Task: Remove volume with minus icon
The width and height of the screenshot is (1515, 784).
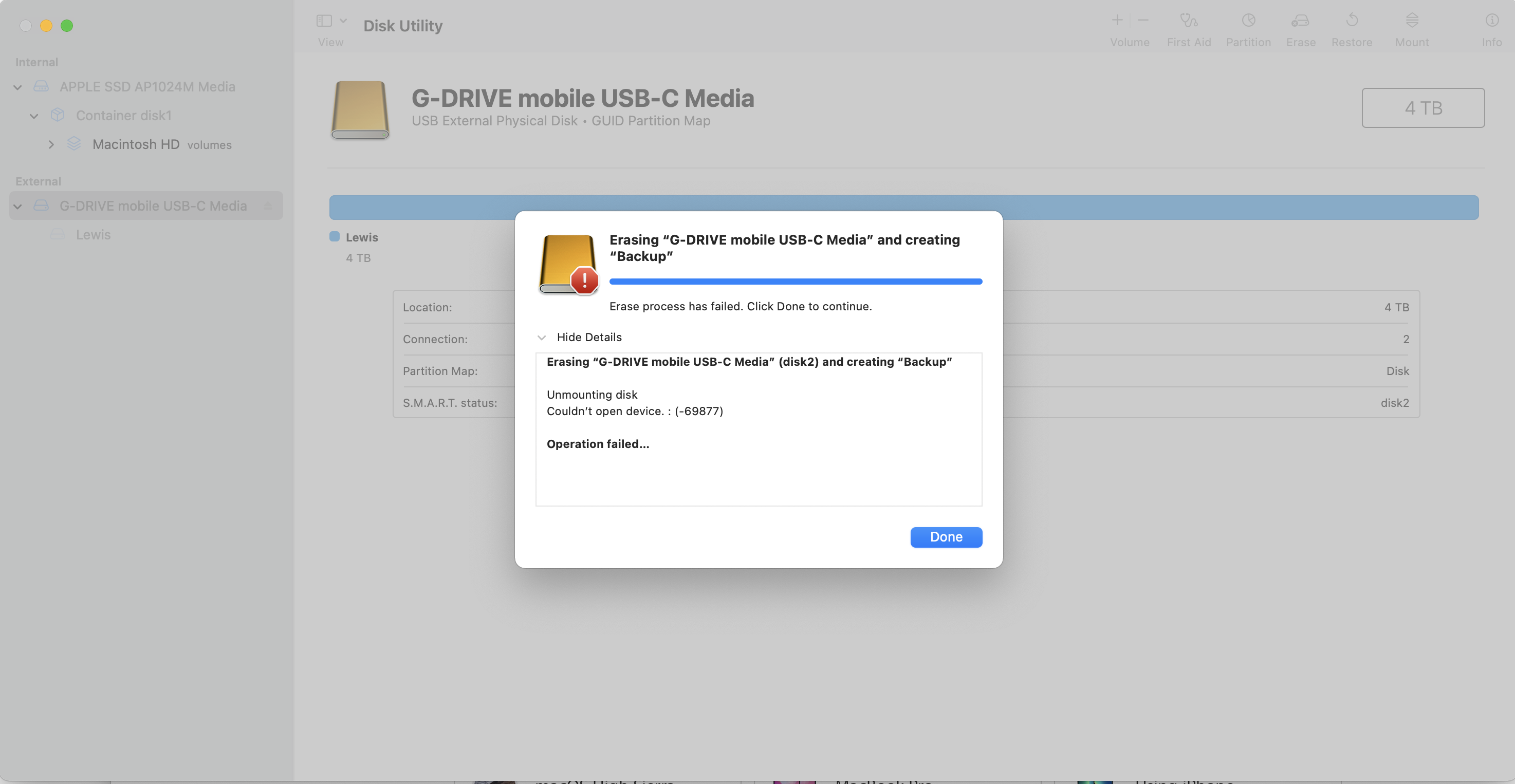Action: pos(1143,21)
